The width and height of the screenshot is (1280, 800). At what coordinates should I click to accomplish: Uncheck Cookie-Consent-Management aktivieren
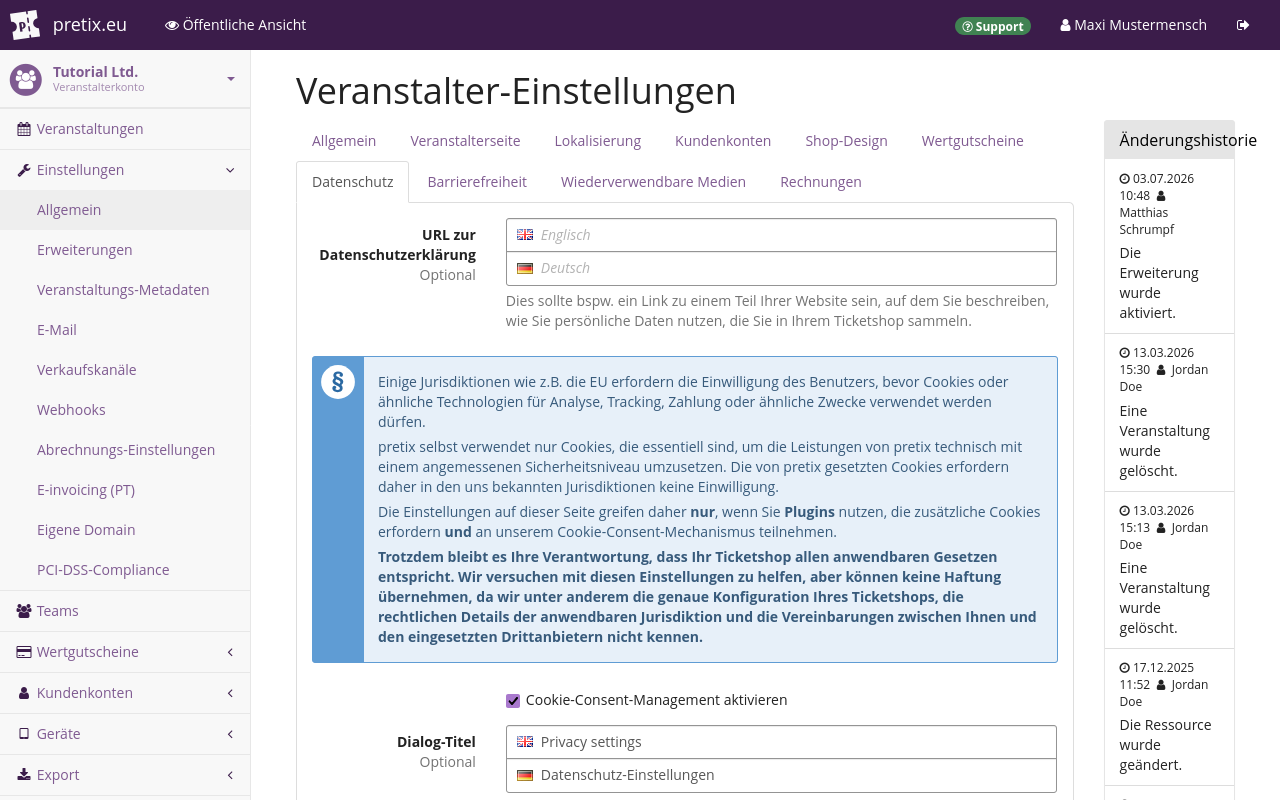coord(513,701)
